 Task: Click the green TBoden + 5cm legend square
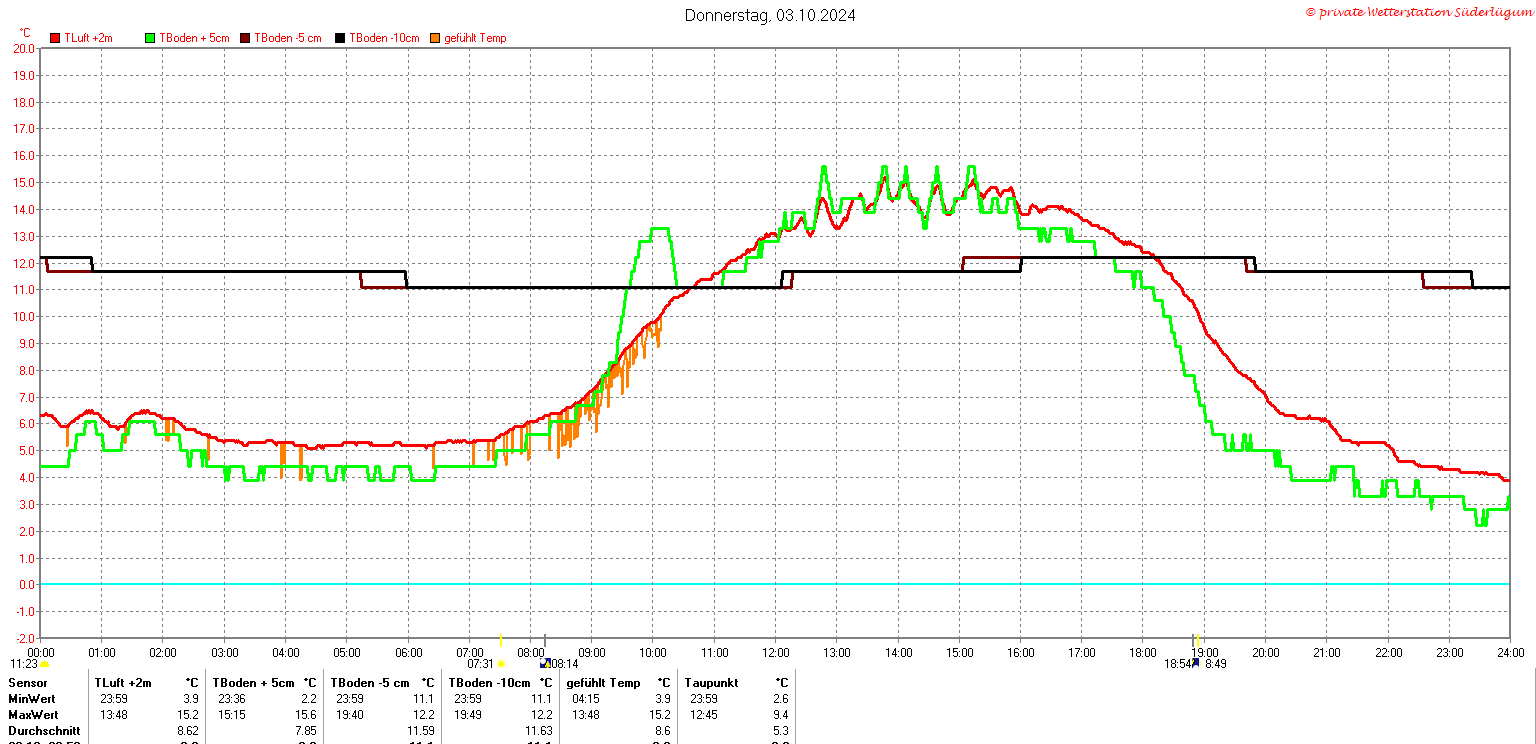point(151,38)
